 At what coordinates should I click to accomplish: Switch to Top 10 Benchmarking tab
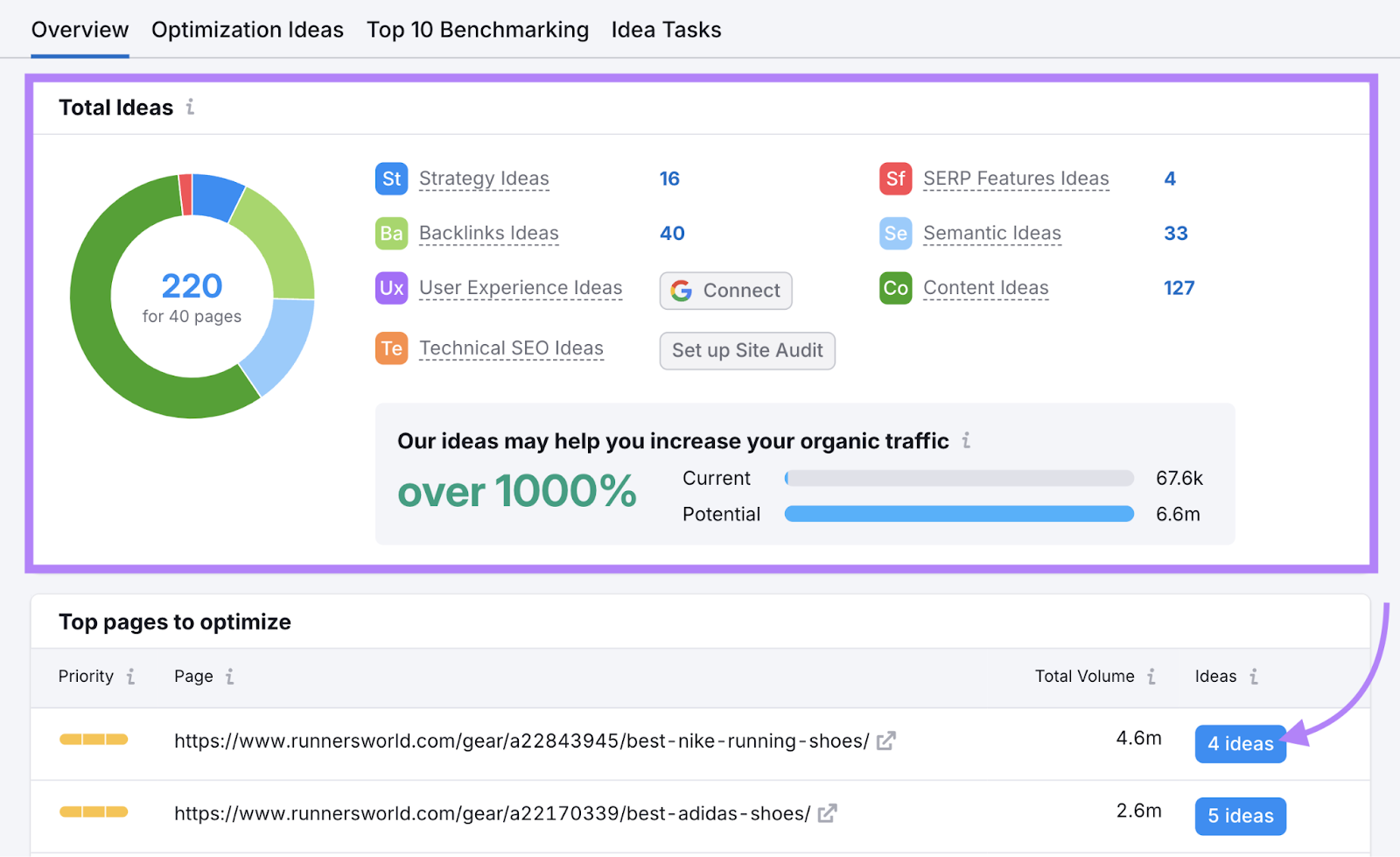[x=478, y=29]
